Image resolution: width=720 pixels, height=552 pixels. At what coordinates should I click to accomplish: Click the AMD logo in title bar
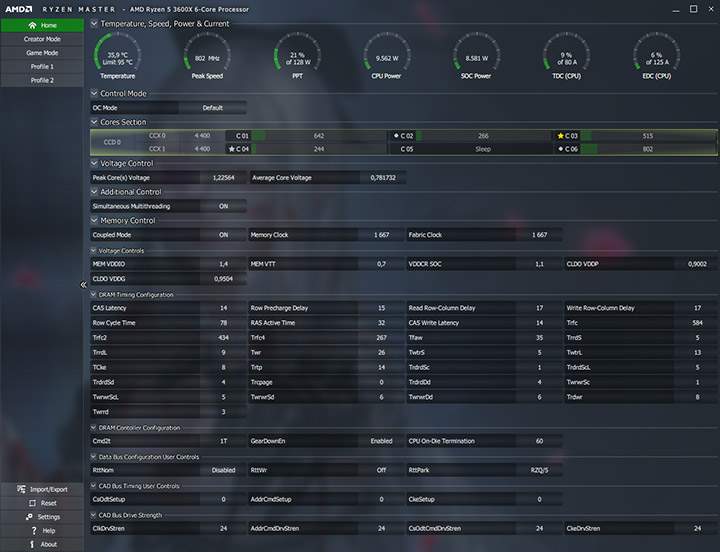click(19, 9)
